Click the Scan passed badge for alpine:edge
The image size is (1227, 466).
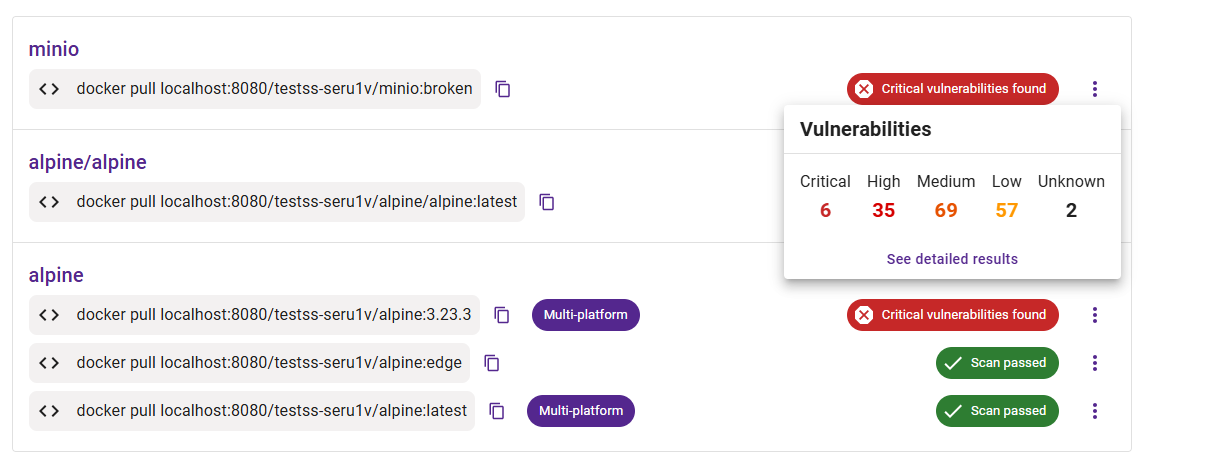click(x=997, y=363)
